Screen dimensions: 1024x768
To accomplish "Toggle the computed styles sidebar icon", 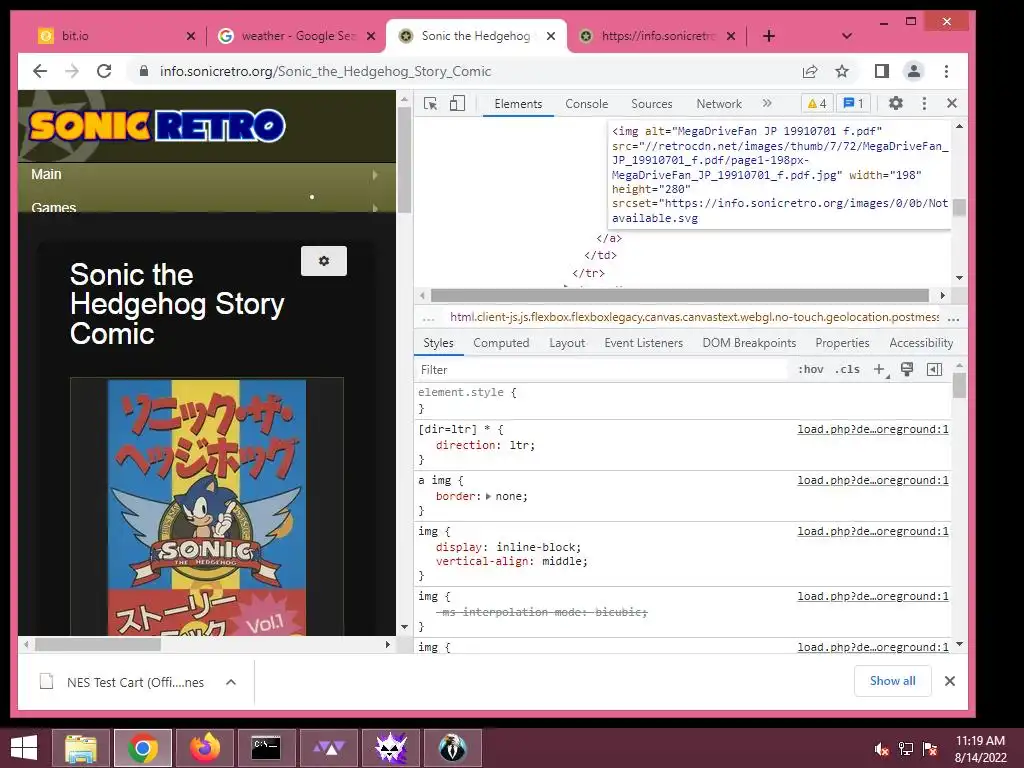I will click(x=935, y=370).
